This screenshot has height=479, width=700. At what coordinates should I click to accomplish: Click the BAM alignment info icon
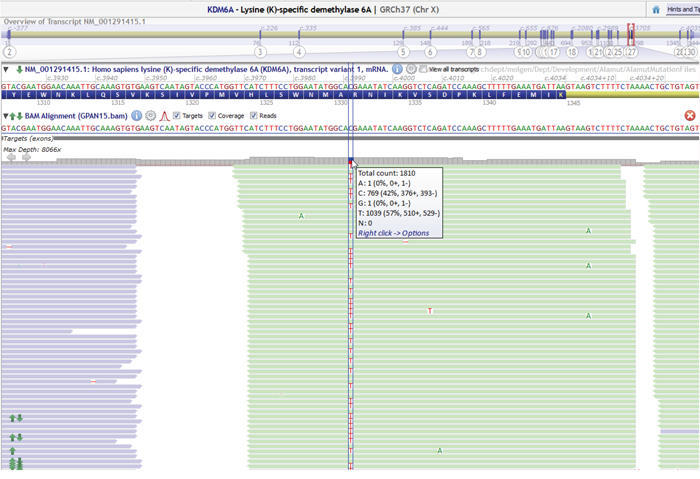[137, 116]
